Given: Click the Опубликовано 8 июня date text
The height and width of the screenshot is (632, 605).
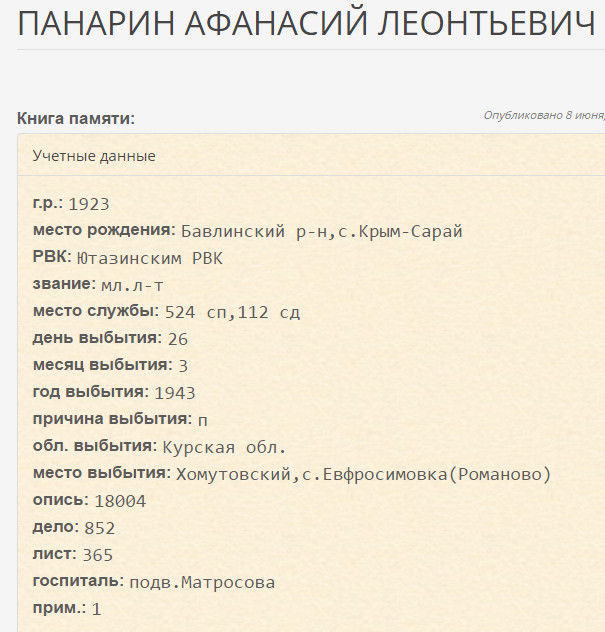Looking at the screenshot, I should (x=543, y=116).
